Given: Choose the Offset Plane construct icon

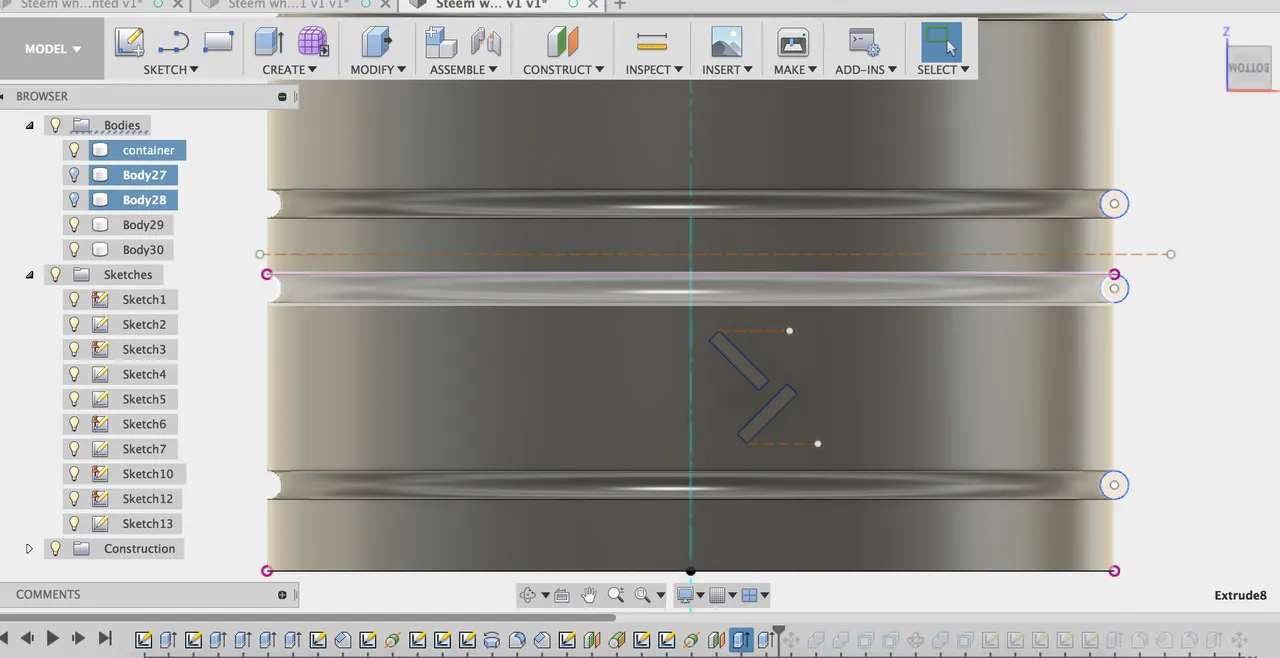Looking at the screenshot, I should (563, 42).
